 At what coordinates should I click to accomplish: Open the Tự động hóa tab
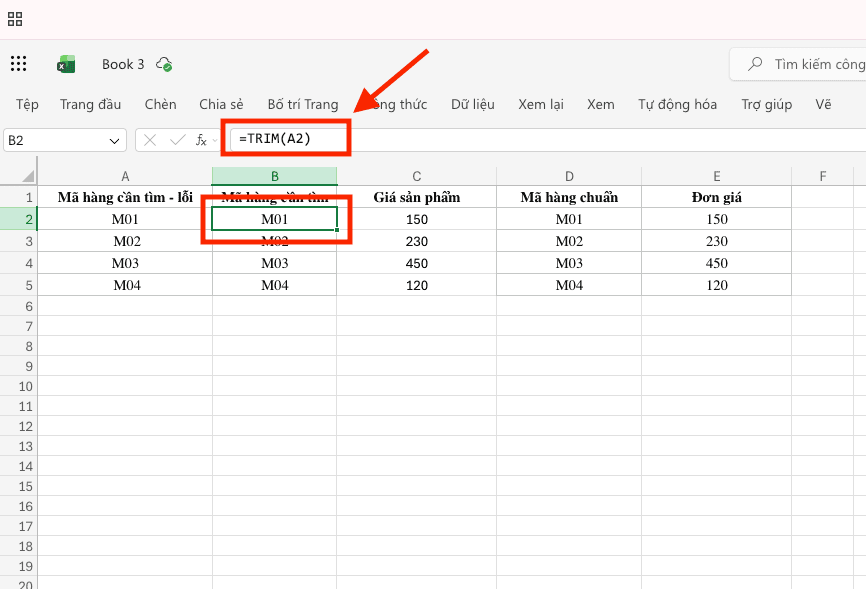pyautogui.click(x=678, y=104)
